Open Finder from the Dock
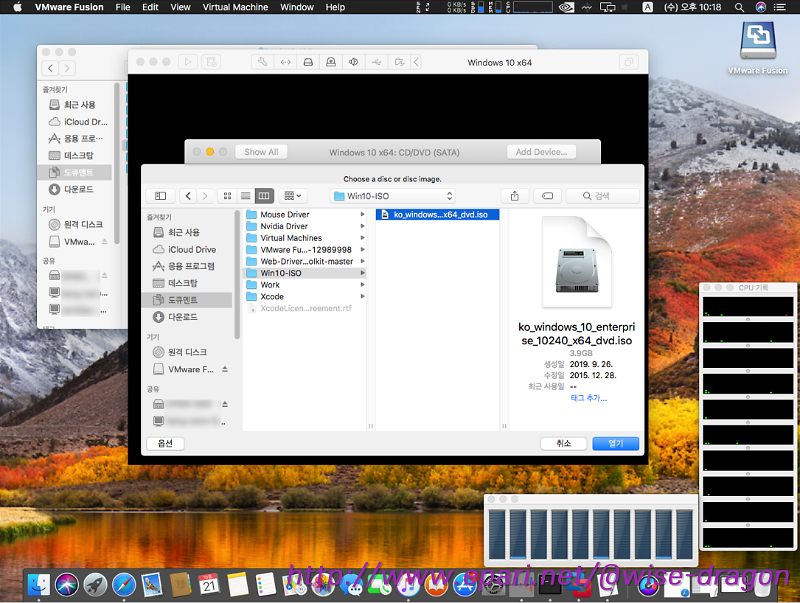Screen dimensions: 800x603 tap(39, 585)
